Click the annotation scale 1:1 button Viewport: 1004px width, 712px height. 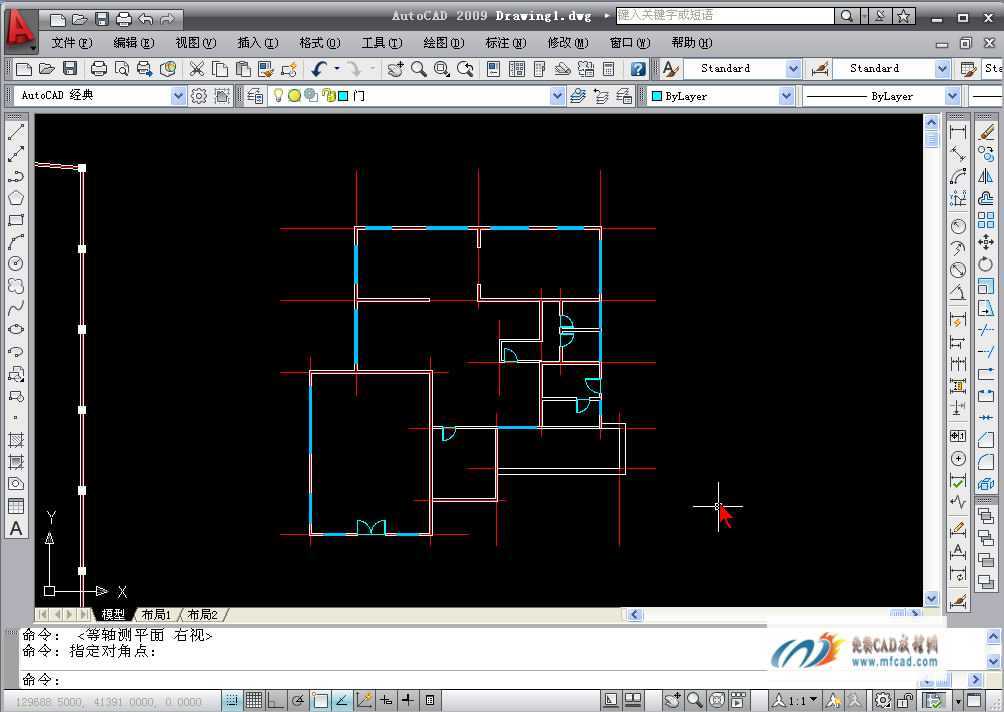(795, 700)
